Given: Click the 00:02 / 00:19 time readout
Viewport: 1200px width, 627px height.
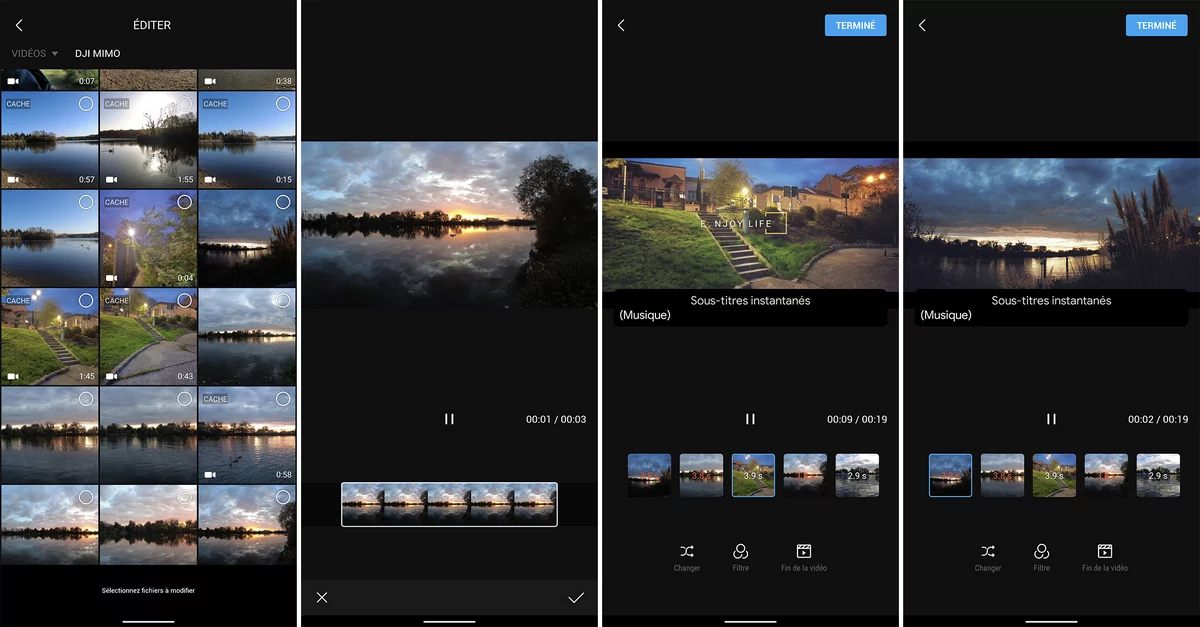Looking at the screenshot, I should [x=1158, y=420].
